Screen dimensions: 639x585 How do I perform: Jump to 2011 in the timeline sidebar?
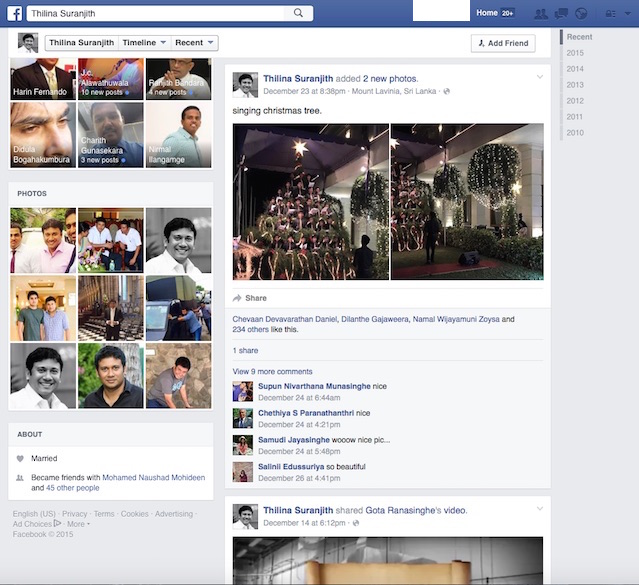coord(575,117)
